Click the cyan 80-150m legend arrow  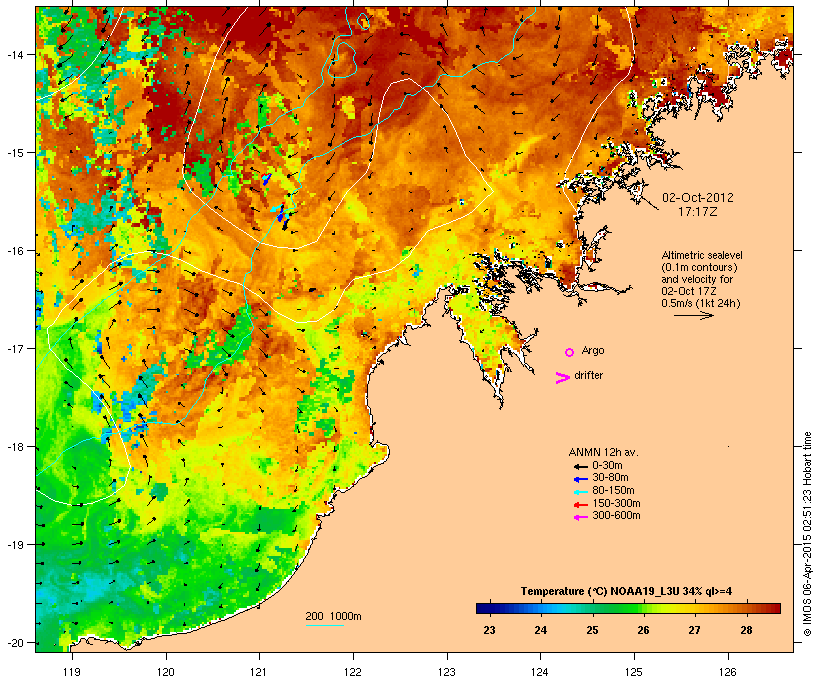click(x=580, y=492)
